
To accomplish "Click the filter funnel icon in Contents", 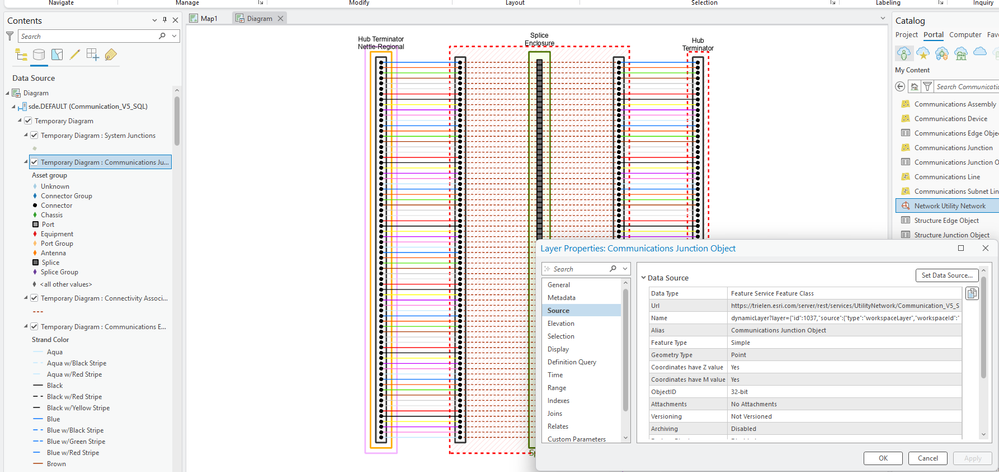I will [x=10, y=36].
